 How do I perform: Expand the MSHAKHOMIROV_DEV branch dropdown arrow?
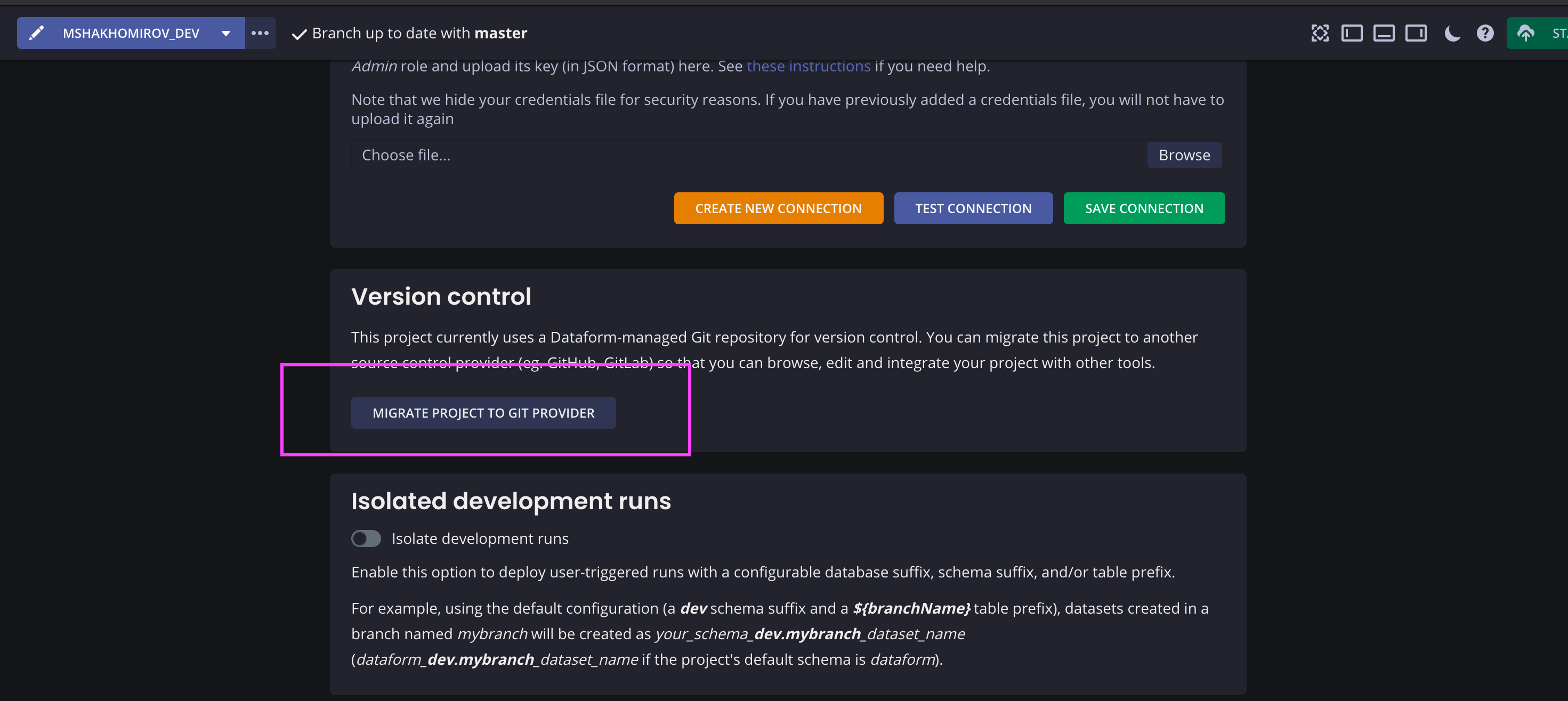pos(226,34)
